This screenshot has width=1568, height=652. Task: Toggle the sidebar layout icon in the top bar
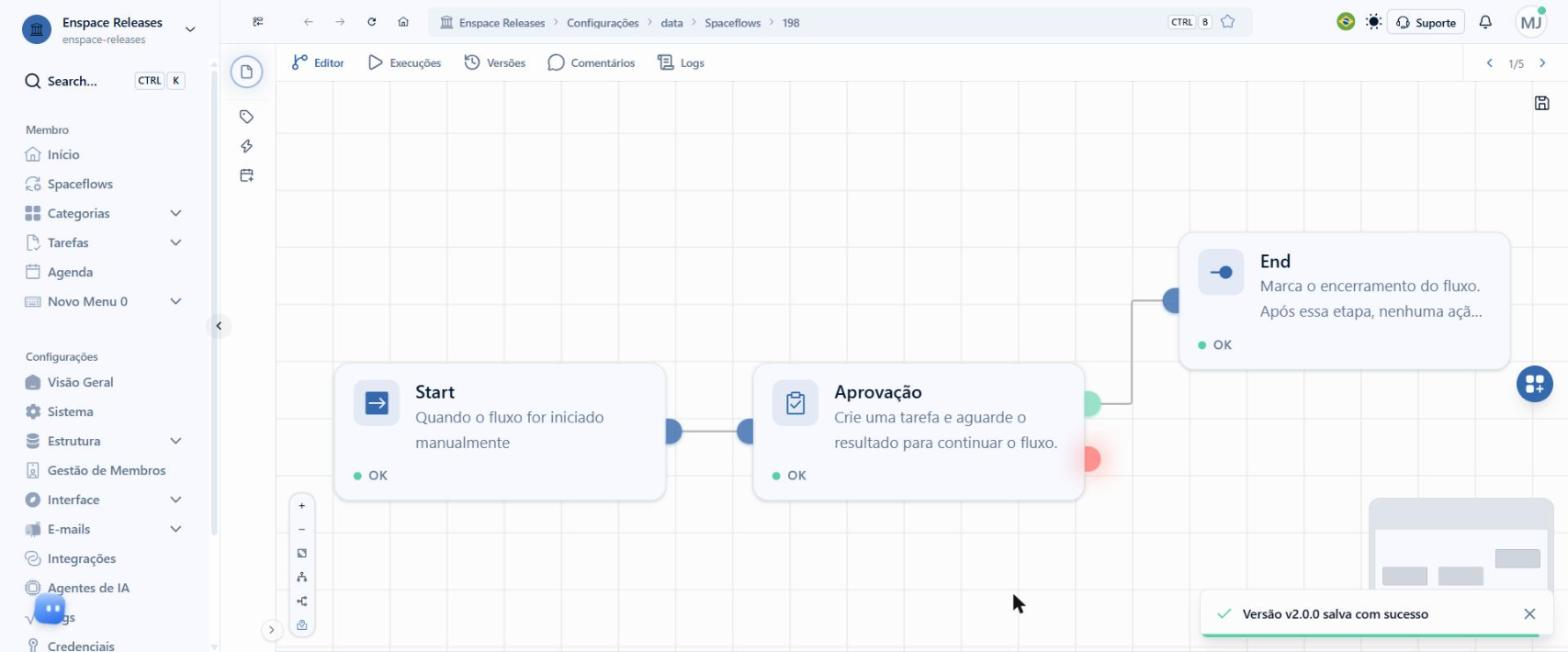pos(258,22)
